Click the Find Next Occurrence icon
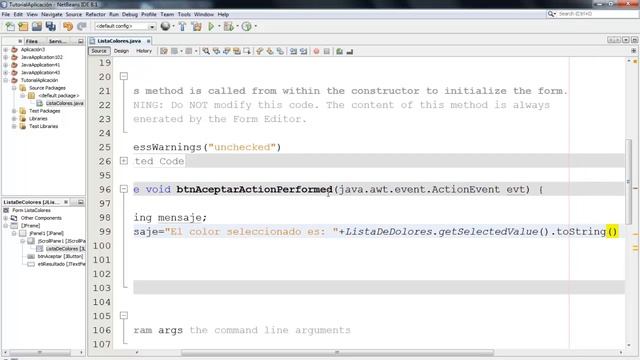The image size is (640, 360). pos(227,51)
